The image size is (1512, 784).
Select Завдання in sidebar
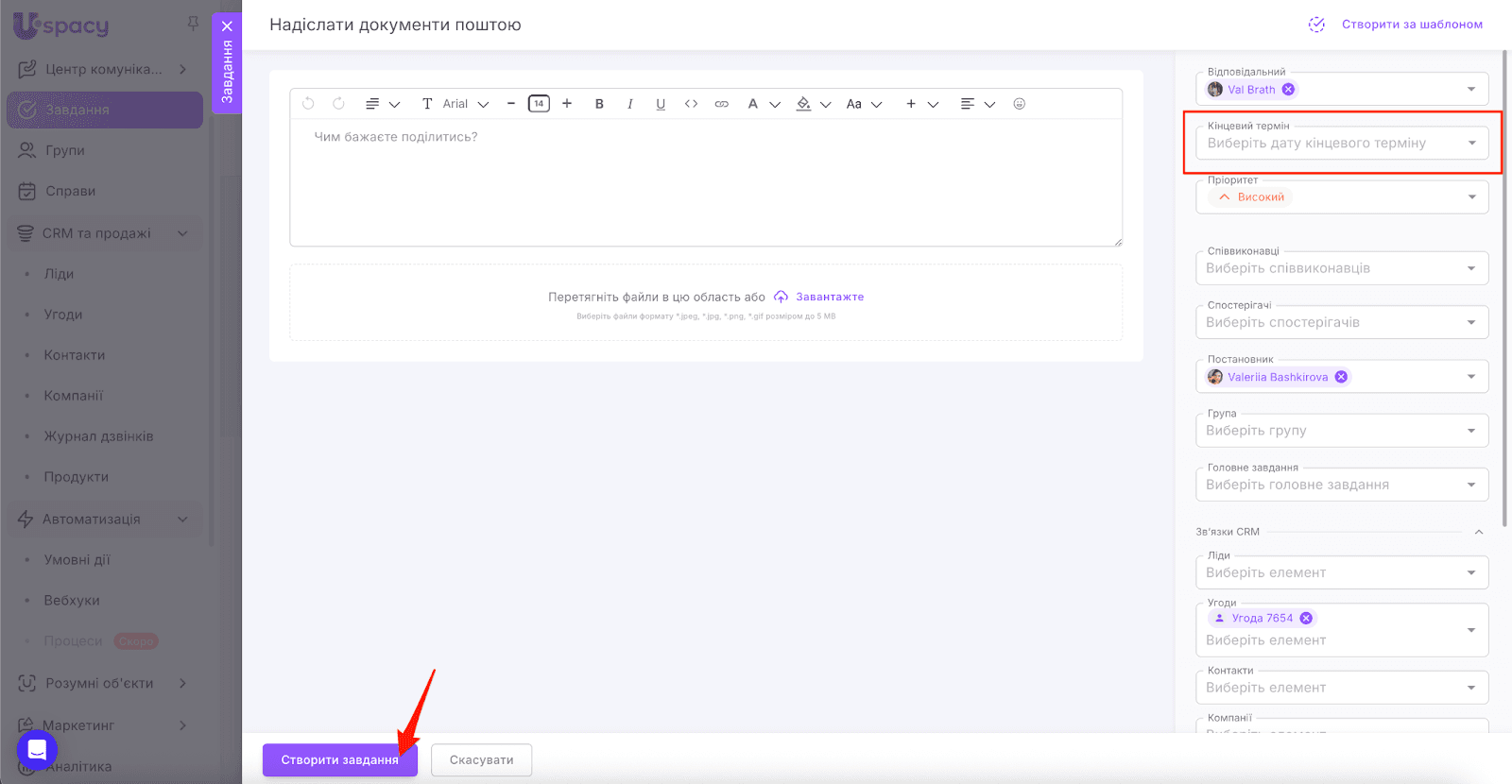pos(105,110)
